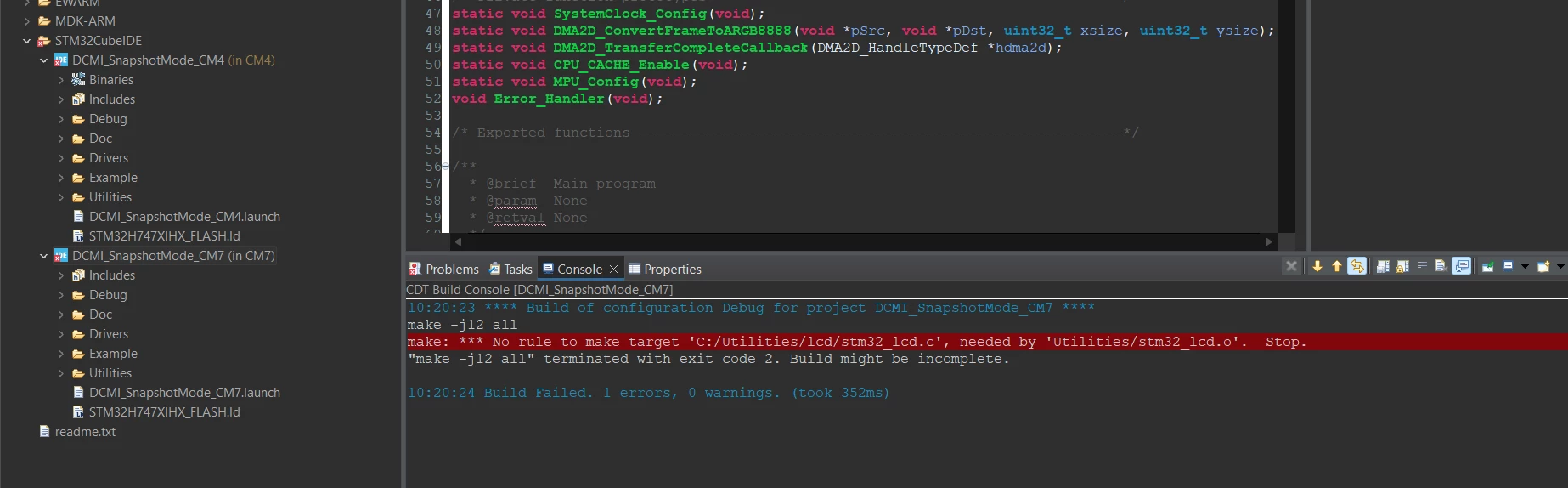Viewport: 1568px width, 488px height.
Task: Toggle word wrap in the console
Action: (1422, 265)
